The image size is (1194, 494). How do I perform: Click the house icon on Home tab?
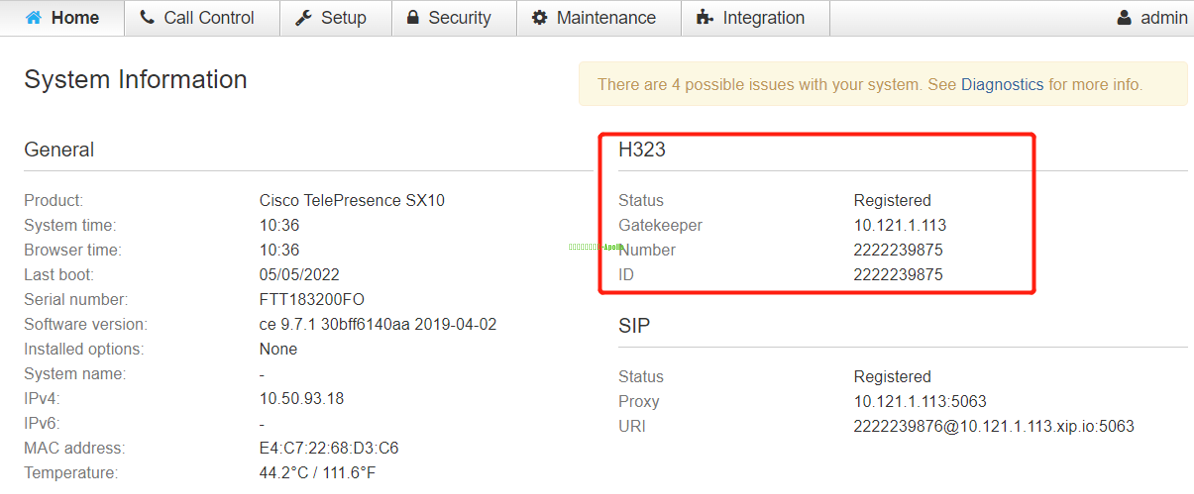(x=34, y=18)
